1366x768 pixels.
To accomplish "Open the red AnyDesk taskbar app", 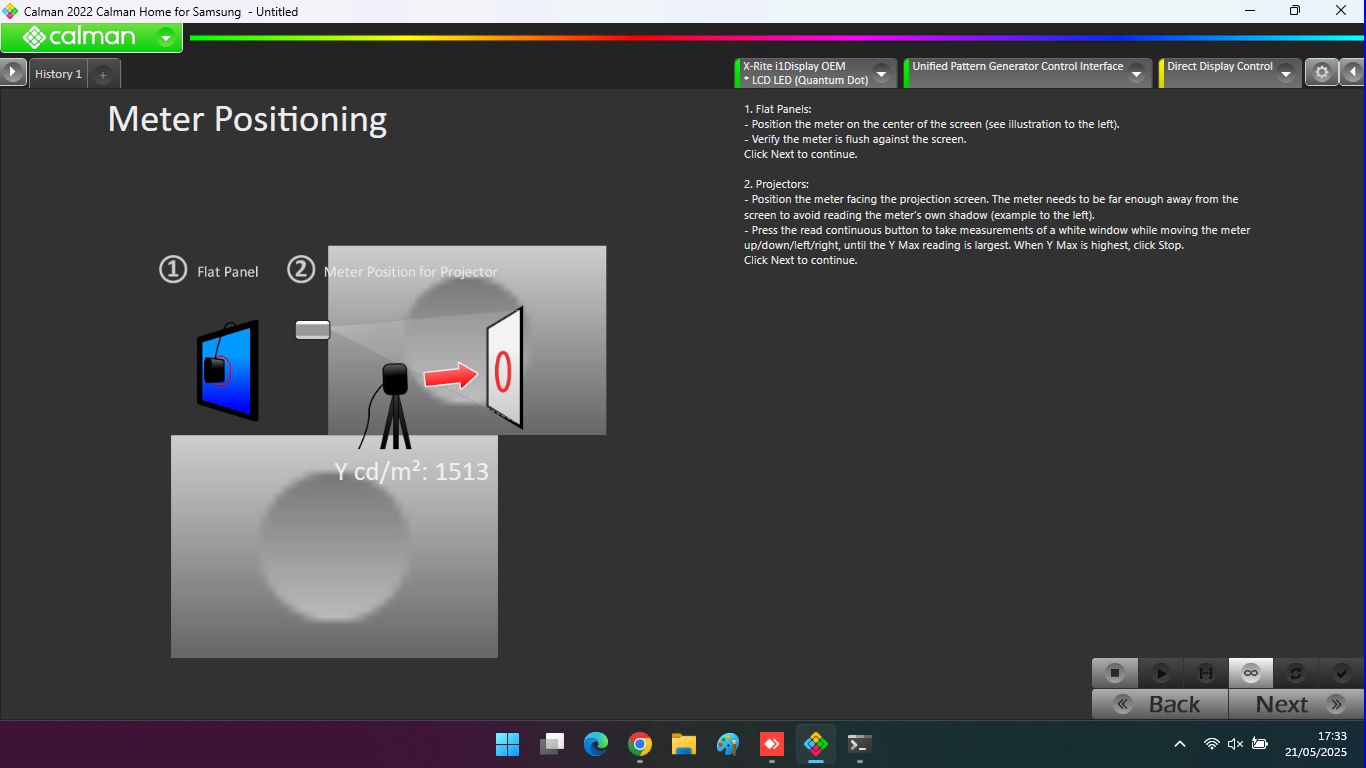I will (772, 744).
